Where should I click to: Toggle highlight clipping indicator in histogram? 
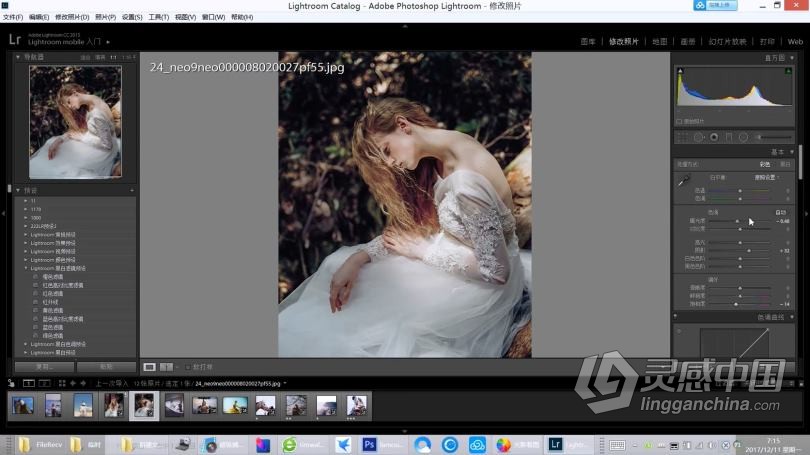tap(789, 71)
